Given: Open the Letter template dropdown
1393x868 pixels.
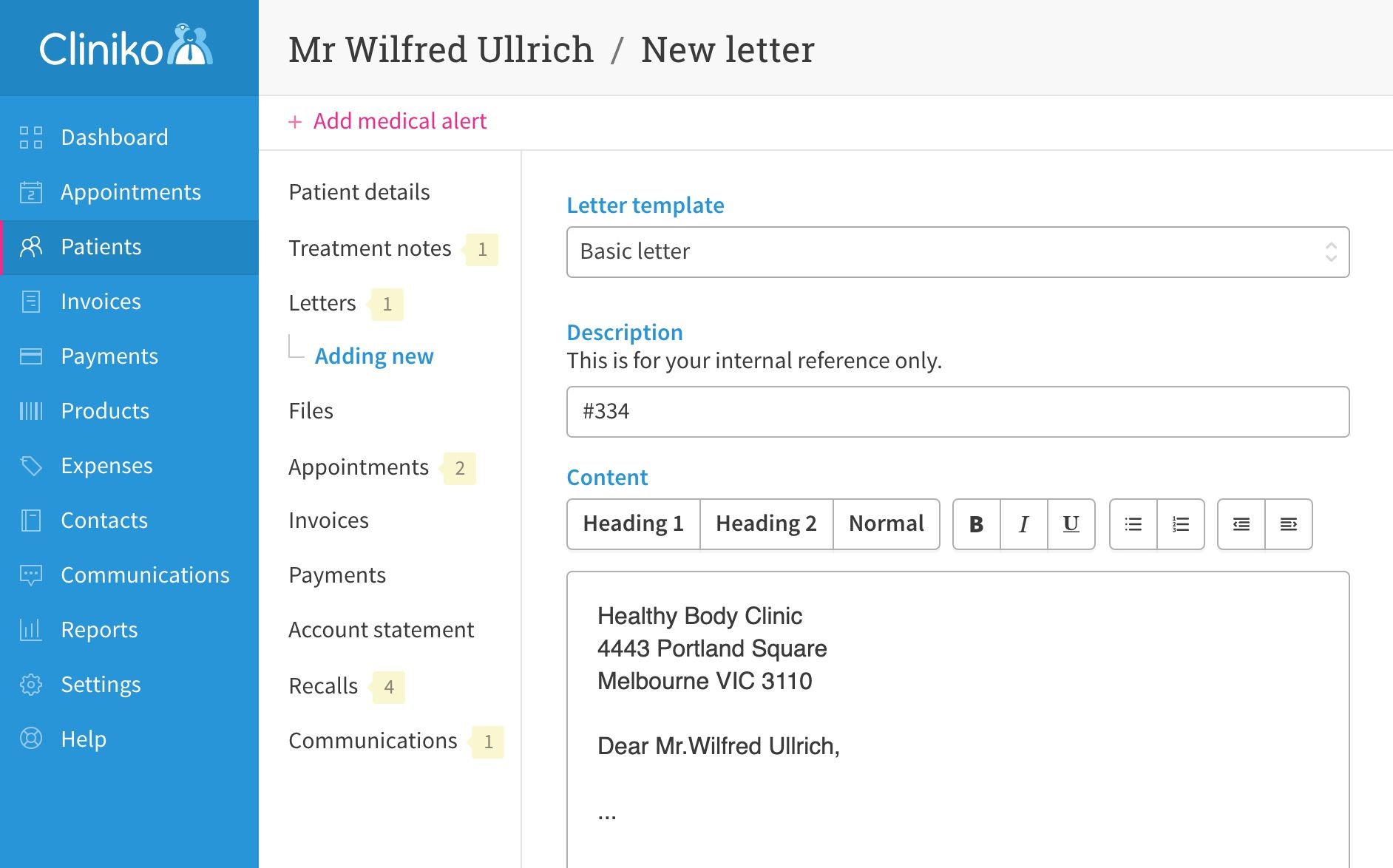Looking at the screenshot, I should (x=958, y=252).
